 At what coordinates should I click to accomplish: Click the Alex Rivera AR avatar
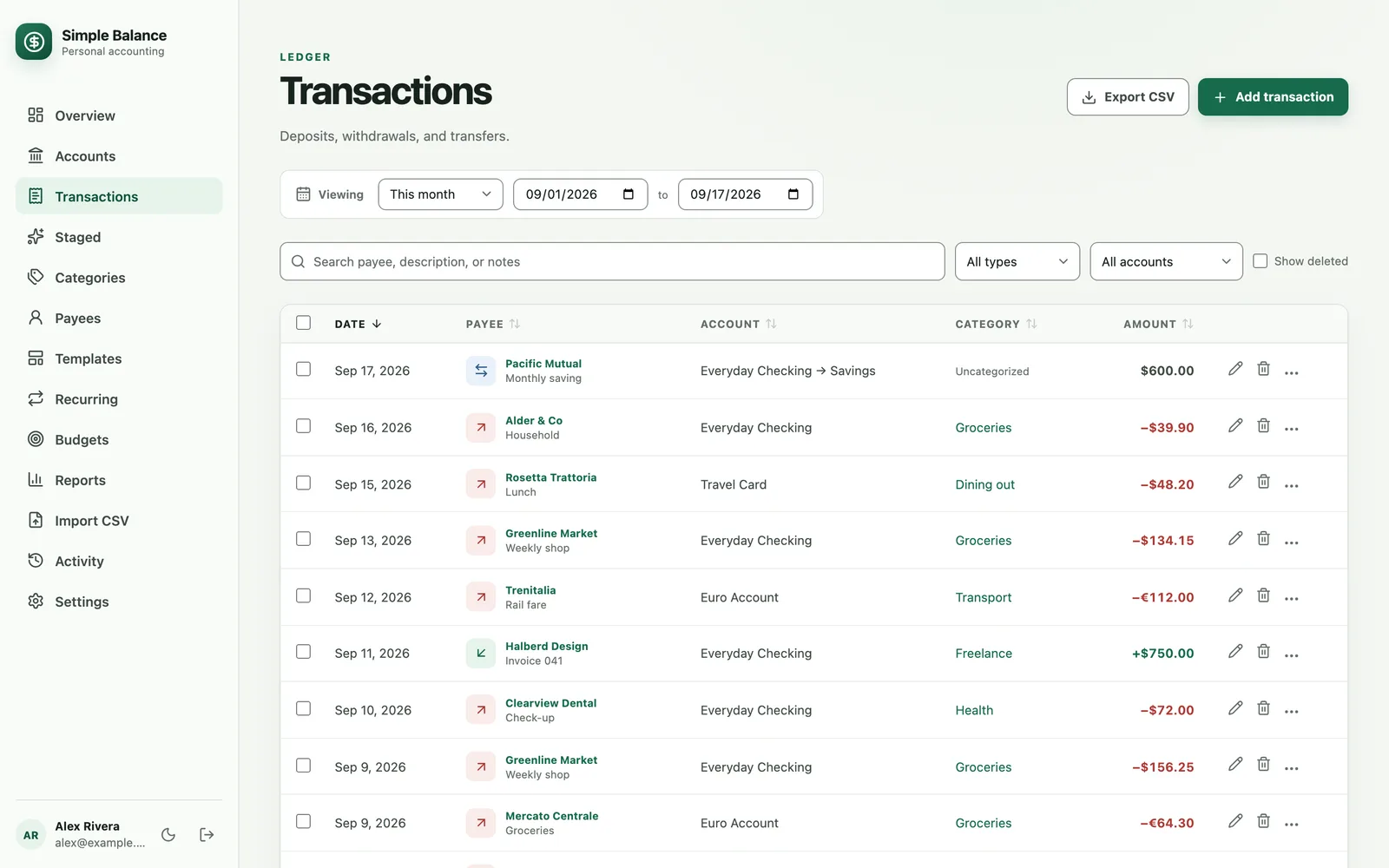click(x=31, y=835)
